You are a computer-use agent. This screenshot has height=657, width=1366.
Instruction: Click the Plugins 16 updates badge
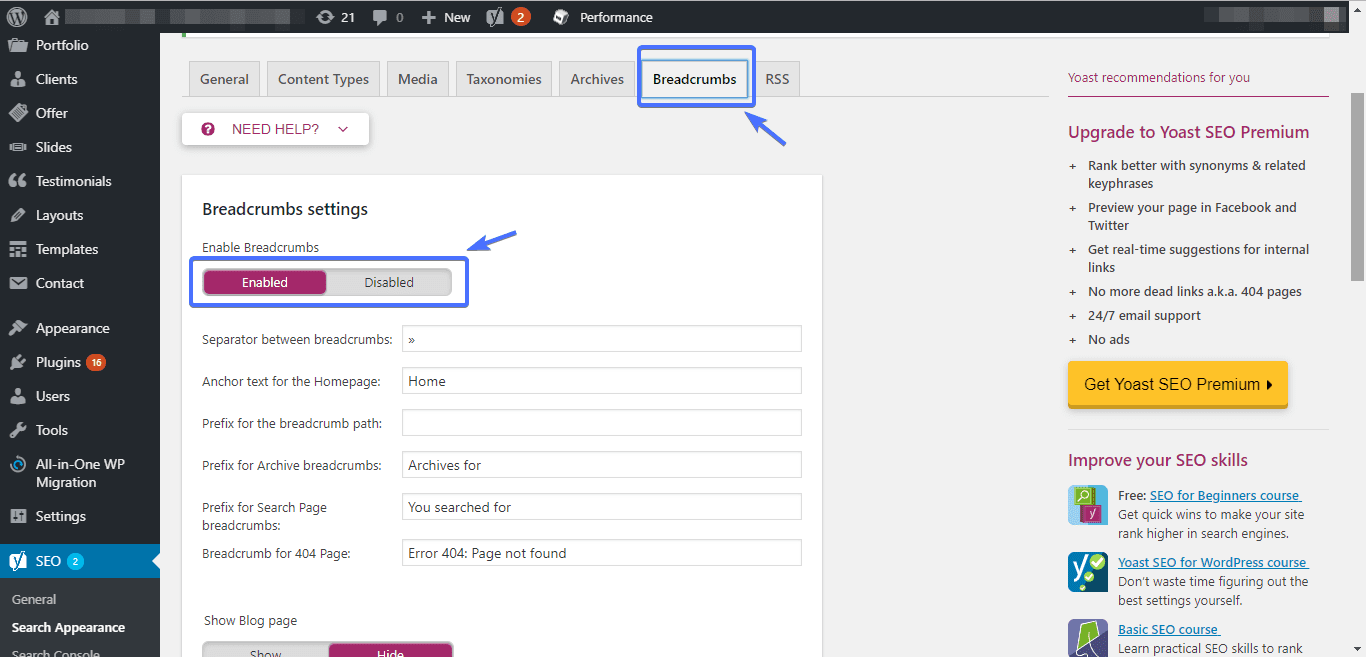[96, 362]
